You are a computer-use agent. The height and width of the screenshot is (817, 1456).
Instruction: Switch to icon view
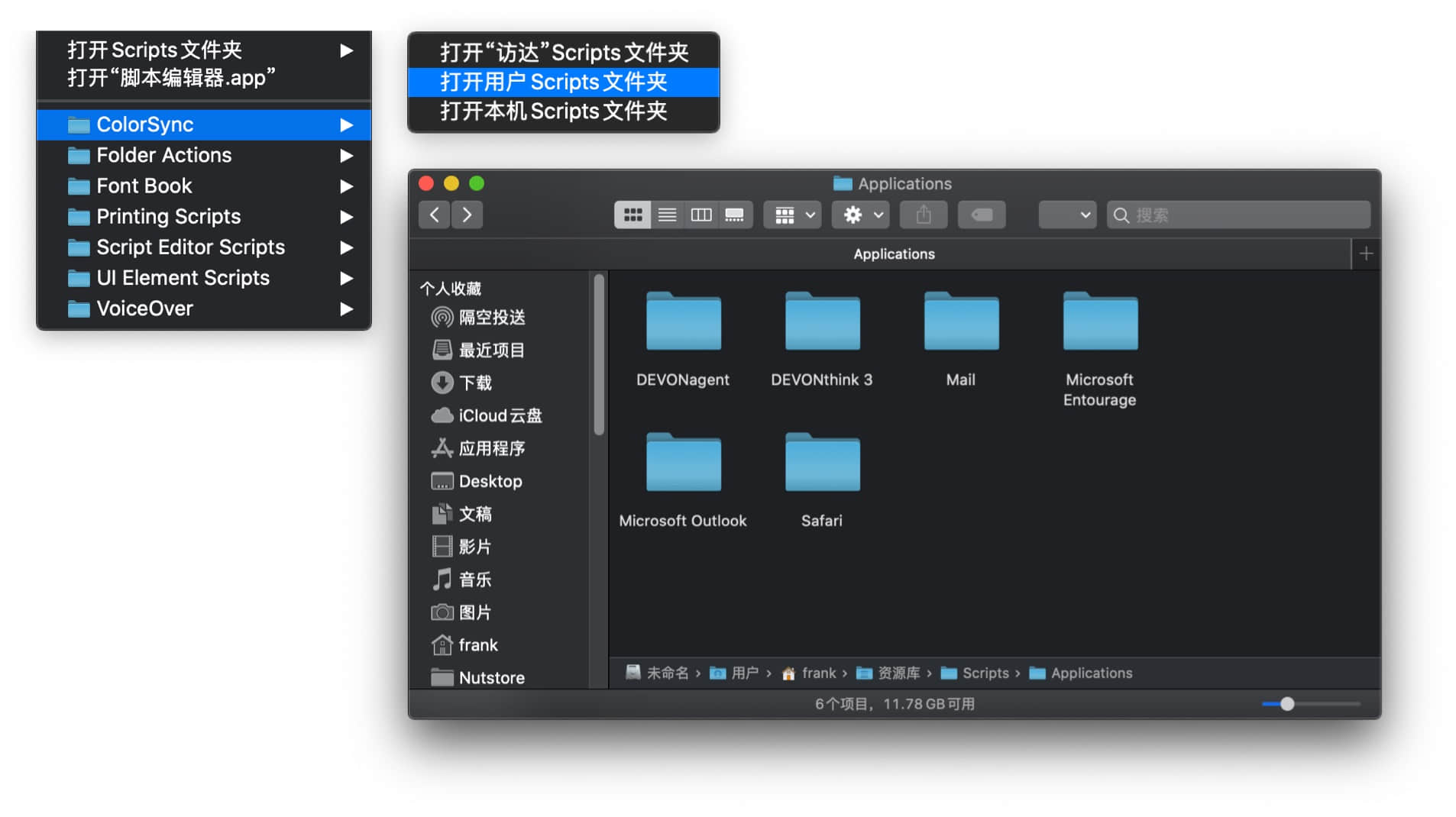(633, 215)
